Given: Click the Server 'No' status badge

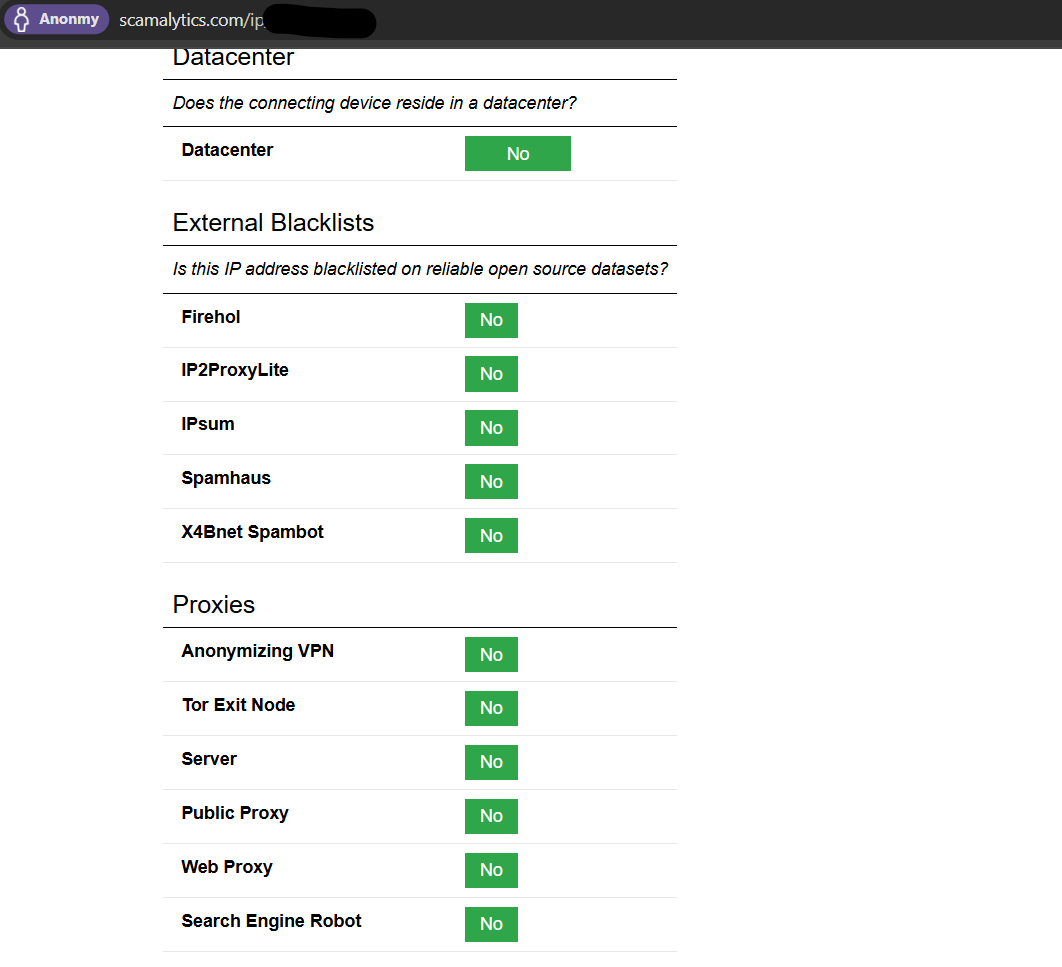Looking at the screenshot, I should pos(491,762).
